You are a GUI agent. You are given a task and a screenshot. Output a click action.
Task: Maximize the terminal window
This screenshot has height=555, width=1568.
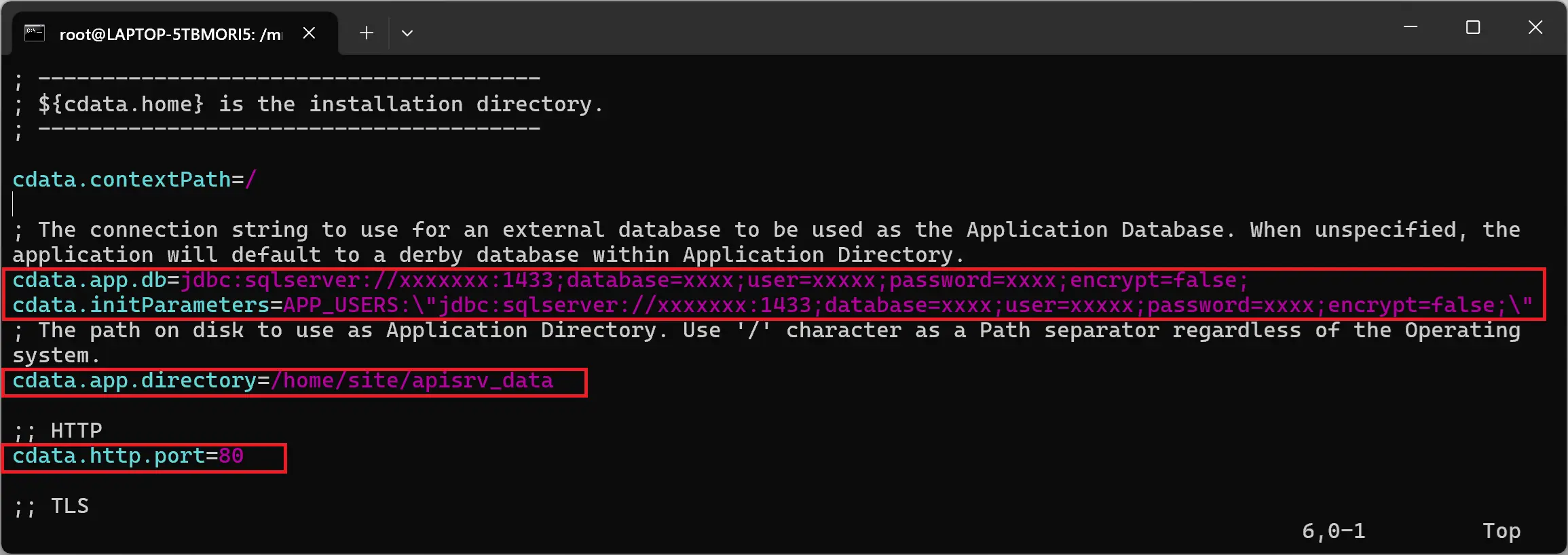click(x=1473, y=28)
